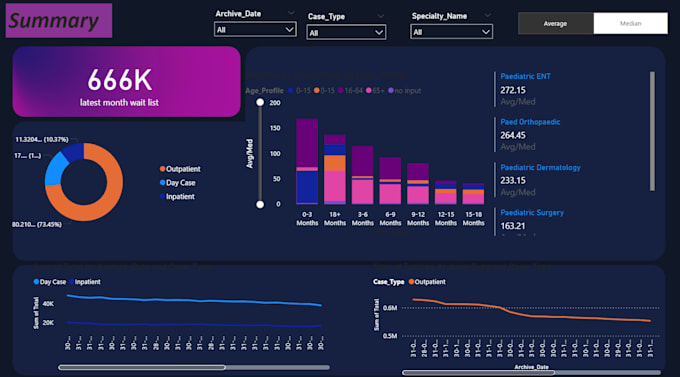
Task: Select the Outpatient legend marker in the donut chart
Action: coord(162,169)
